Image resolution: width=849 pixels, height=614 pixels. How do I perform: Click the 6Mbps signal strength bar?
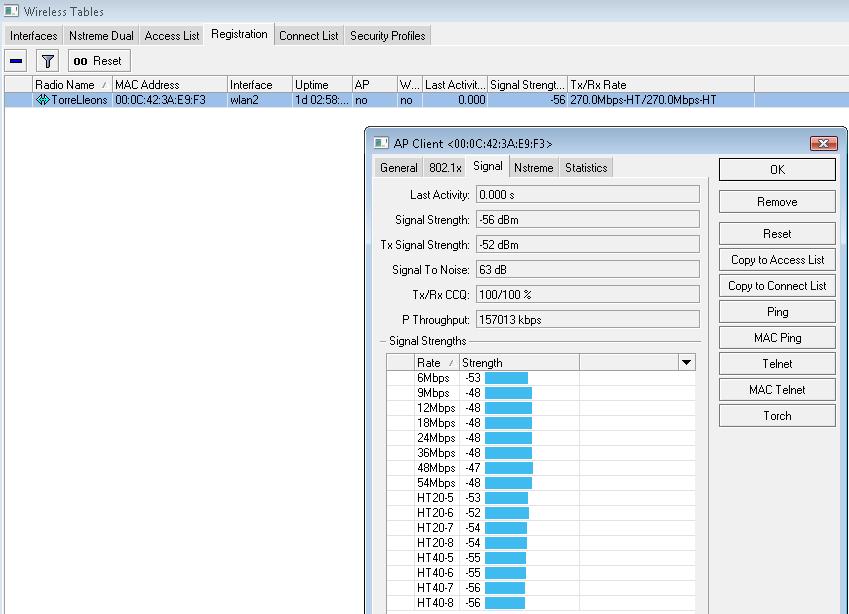505,378
